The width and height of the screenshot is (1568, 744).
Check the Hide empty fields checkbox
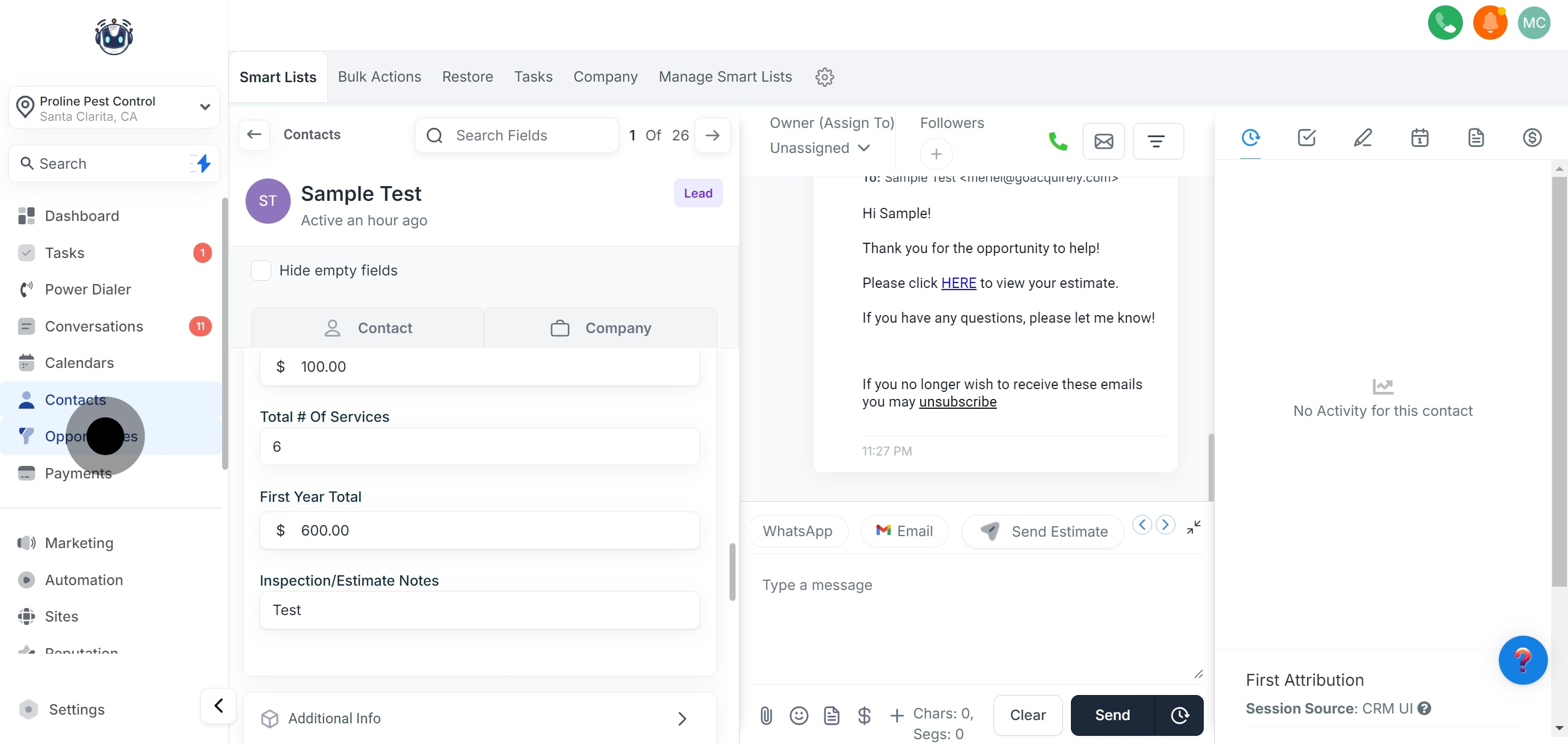point(261,270)
